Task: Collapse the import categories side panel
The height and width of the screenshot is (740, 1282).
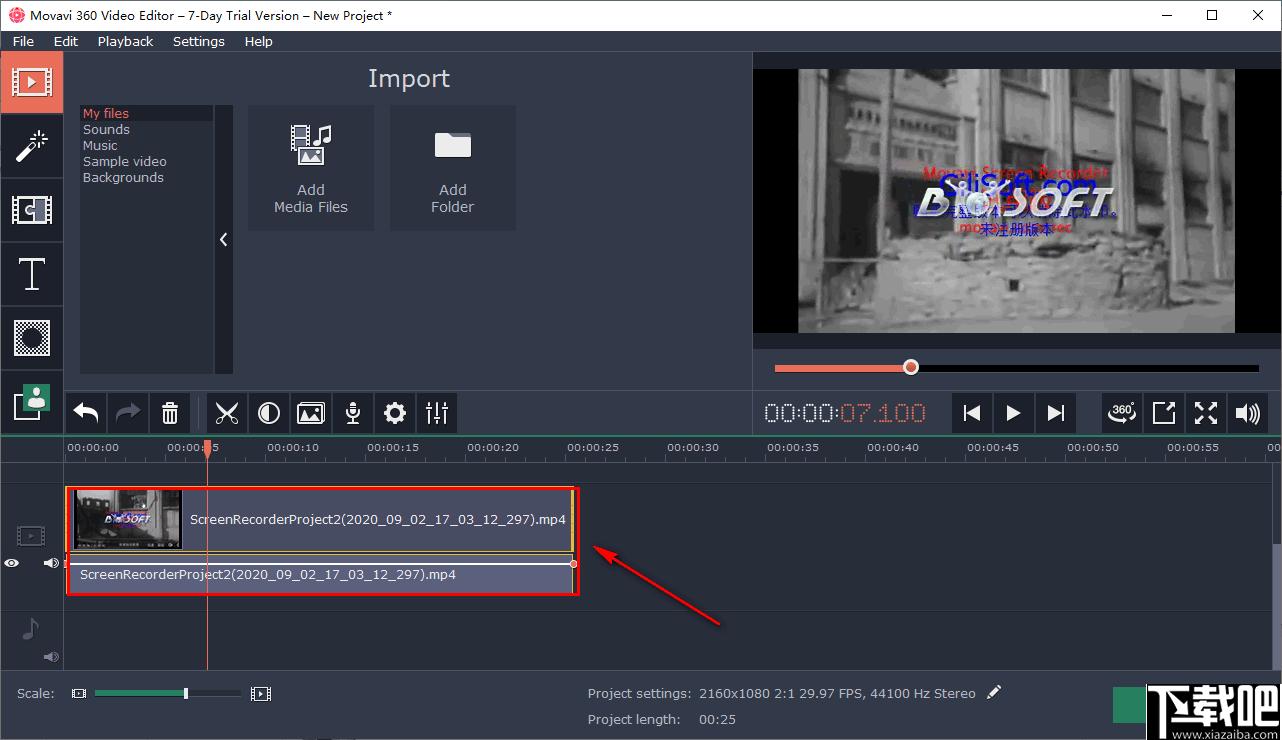Action: [x=224, y=240]
